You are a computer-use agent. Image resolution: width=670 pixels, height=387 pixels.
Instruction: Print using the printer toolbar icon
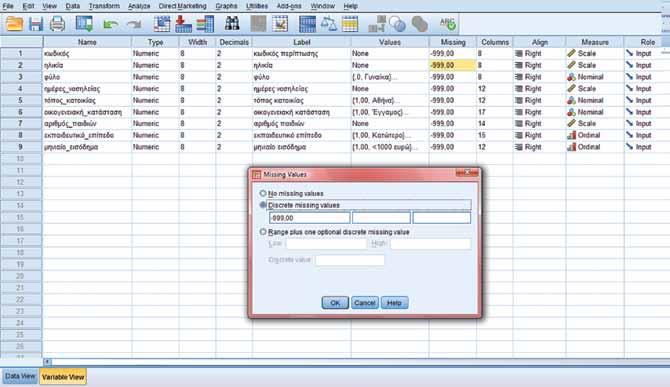57,24
